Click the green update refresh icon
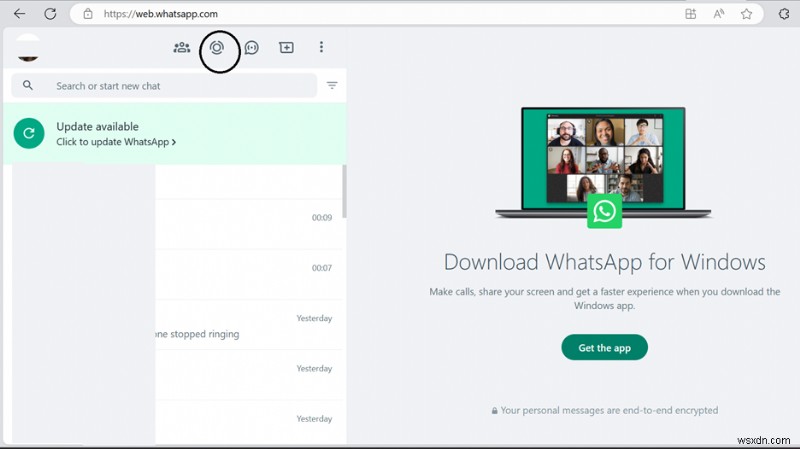Image resolution: width=800 pixels, height=449 pixels. click(29, 133)
